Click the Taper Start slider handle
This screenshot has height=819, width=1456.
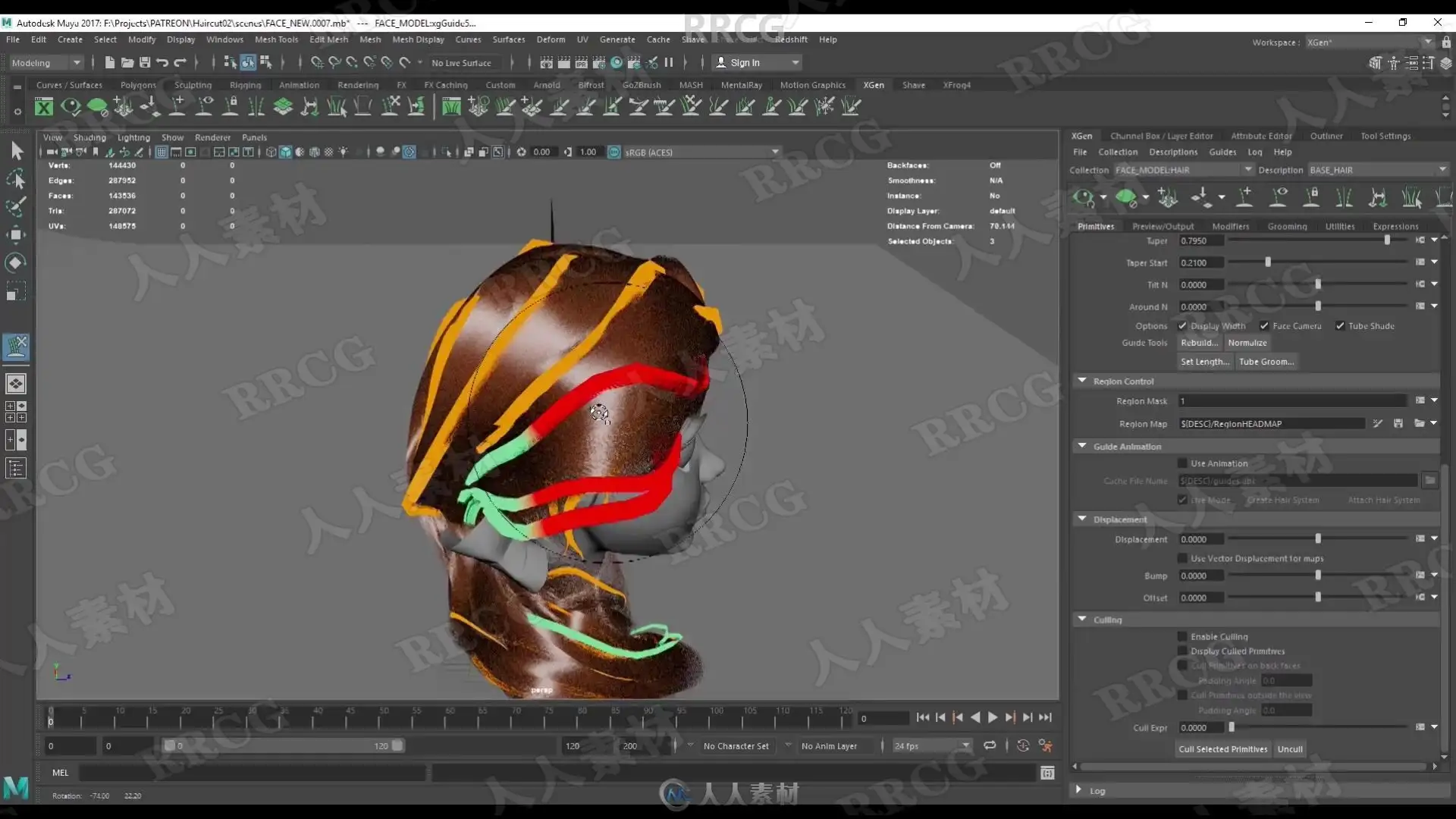(x=1268, y=262)
